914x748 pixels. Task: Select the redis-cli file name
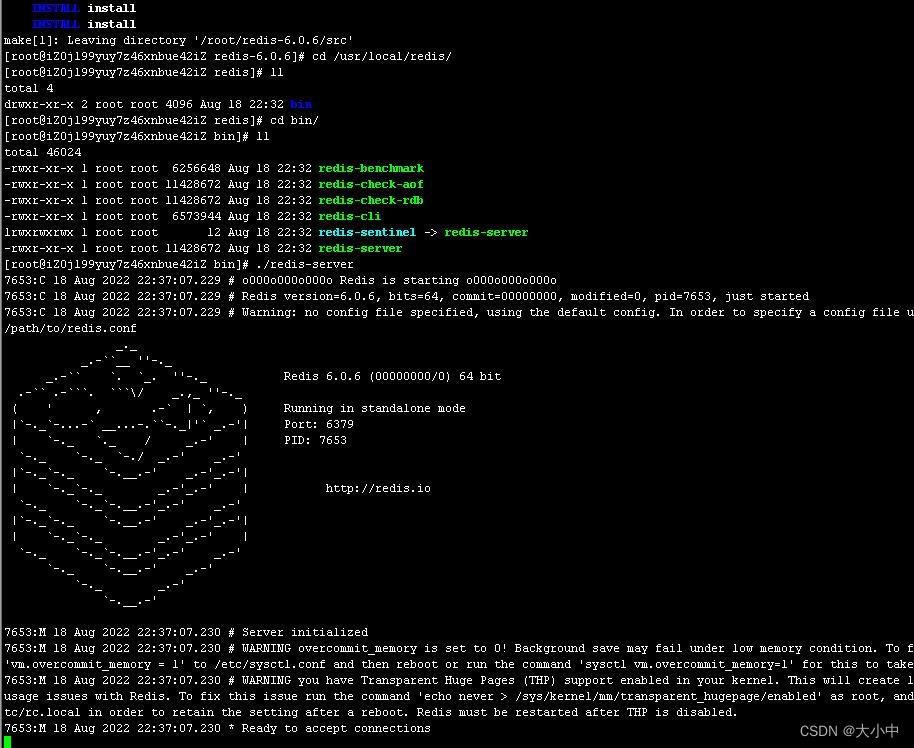(349, 216)
